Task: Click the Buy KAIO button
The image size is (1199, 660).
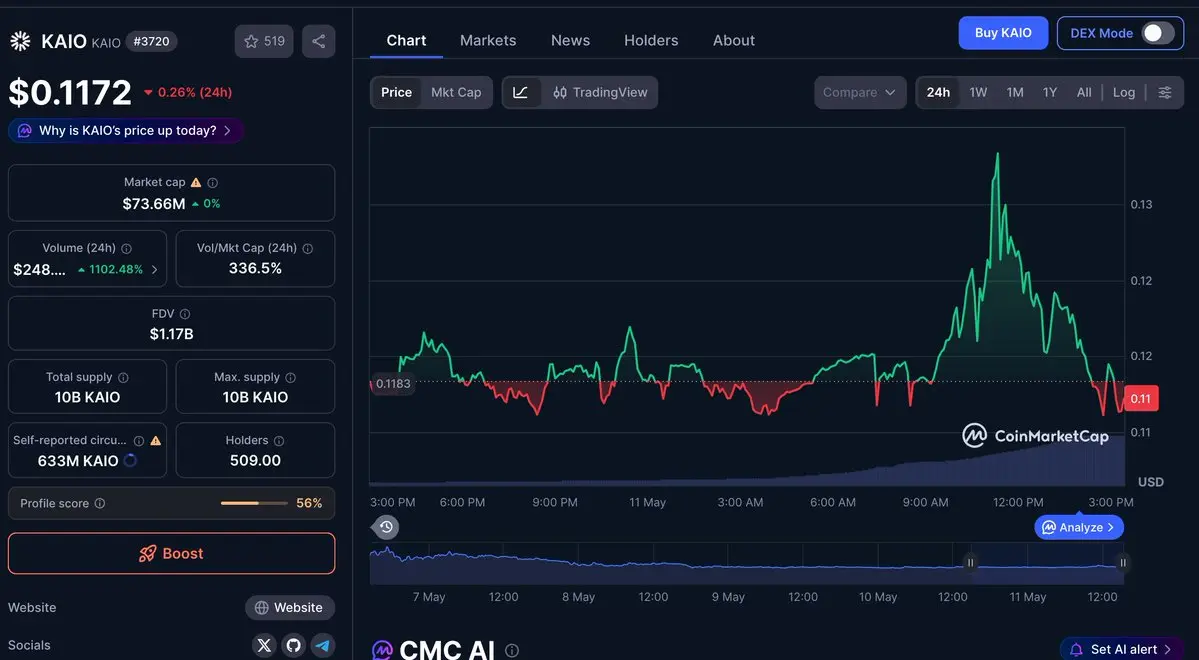Action: coord(1002,33)
